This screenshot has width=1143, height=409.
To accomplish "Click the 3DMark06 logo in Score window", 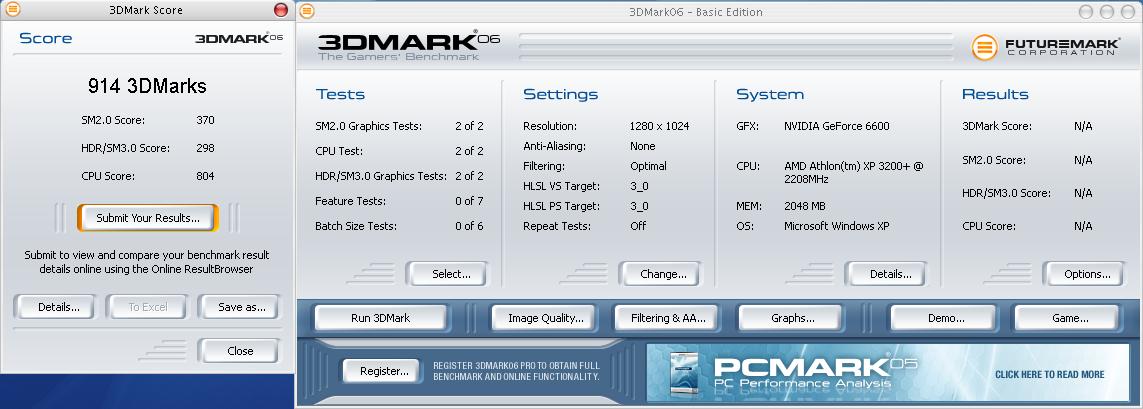I will (238, 38).
